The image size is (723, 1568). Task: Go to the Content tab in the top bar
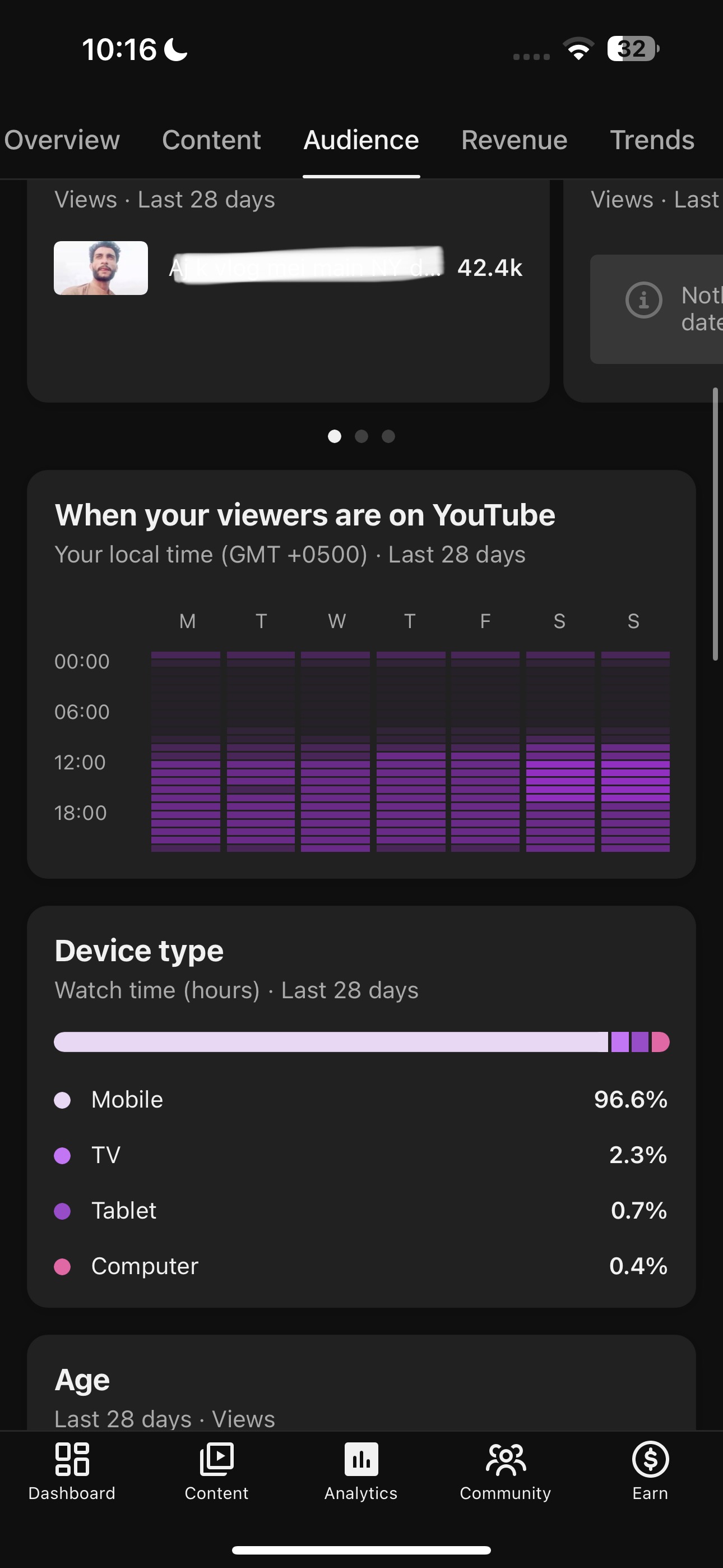[211, 140]
